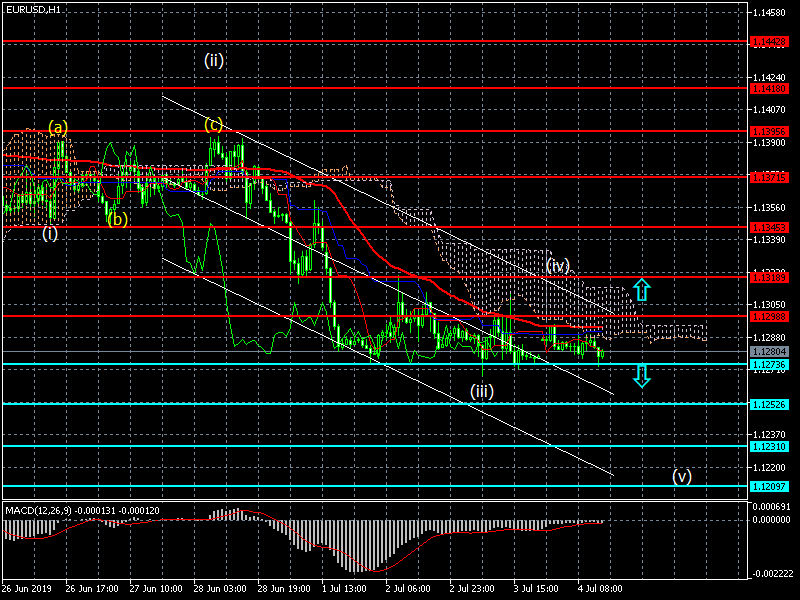Select the red 1.13189 price level label
This screenshot has height=600, width=800.
click(x=769, y=278)
